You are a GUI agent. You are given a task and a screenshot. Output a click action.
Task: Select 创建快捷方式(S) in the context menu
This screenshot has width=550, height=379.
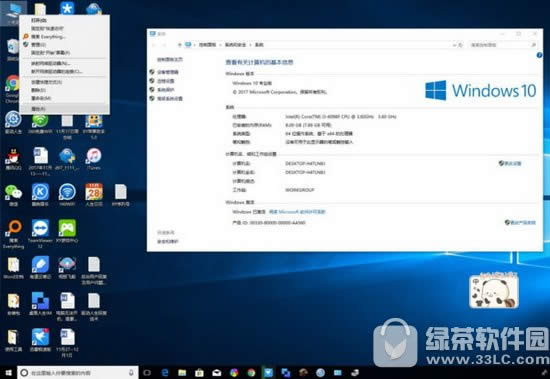(x=47, y=82)
